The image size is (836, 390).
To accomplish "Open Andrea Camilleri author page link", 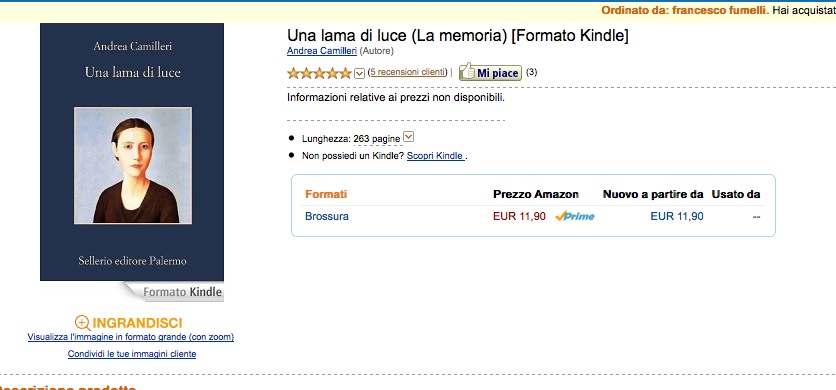I will pyautogui.click(x=322, y=51).
